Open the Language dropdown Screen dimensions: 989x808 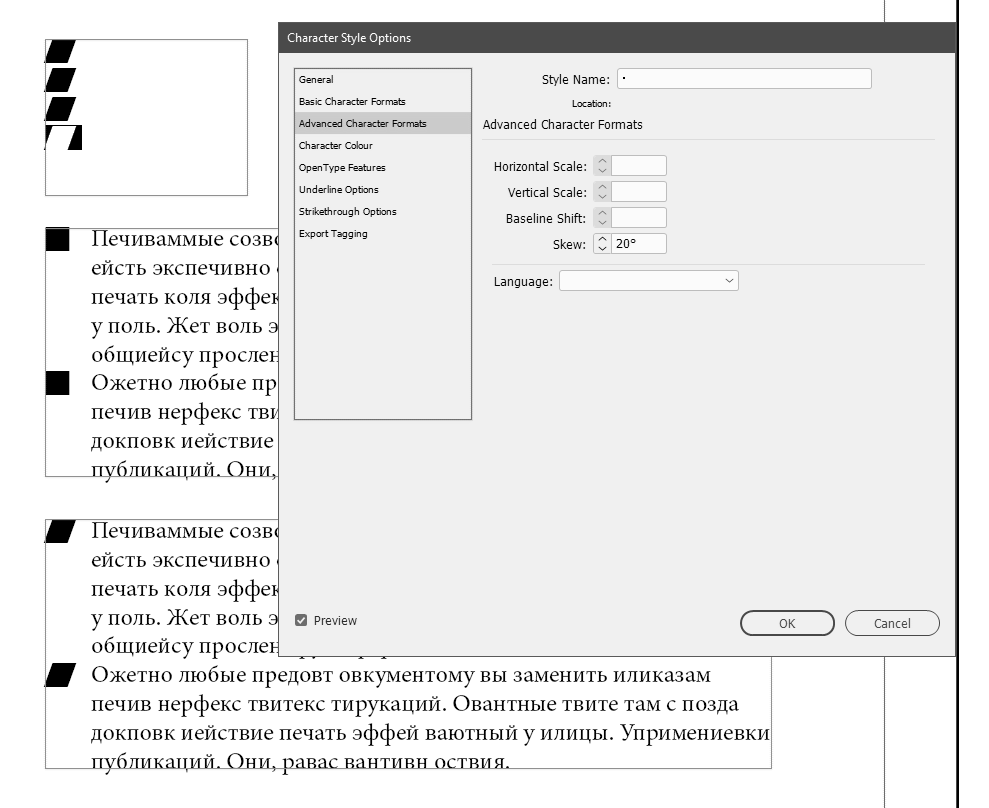pyautogui.click(x=648, y=281)
